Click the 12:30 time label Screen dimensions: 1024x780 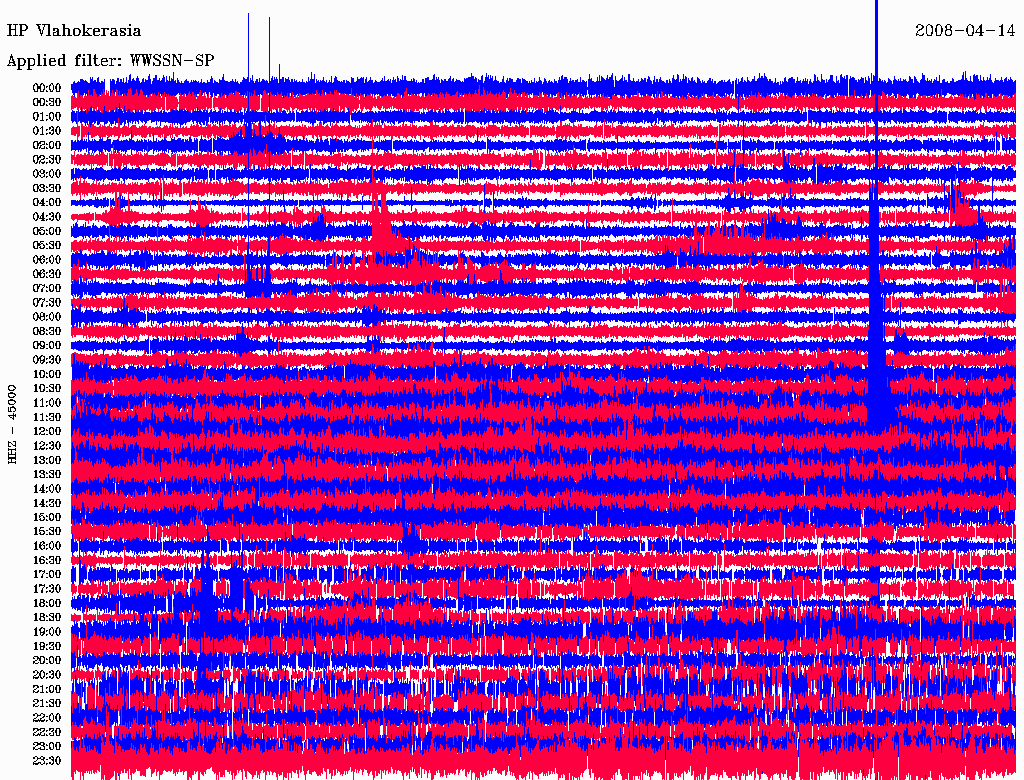47,446
